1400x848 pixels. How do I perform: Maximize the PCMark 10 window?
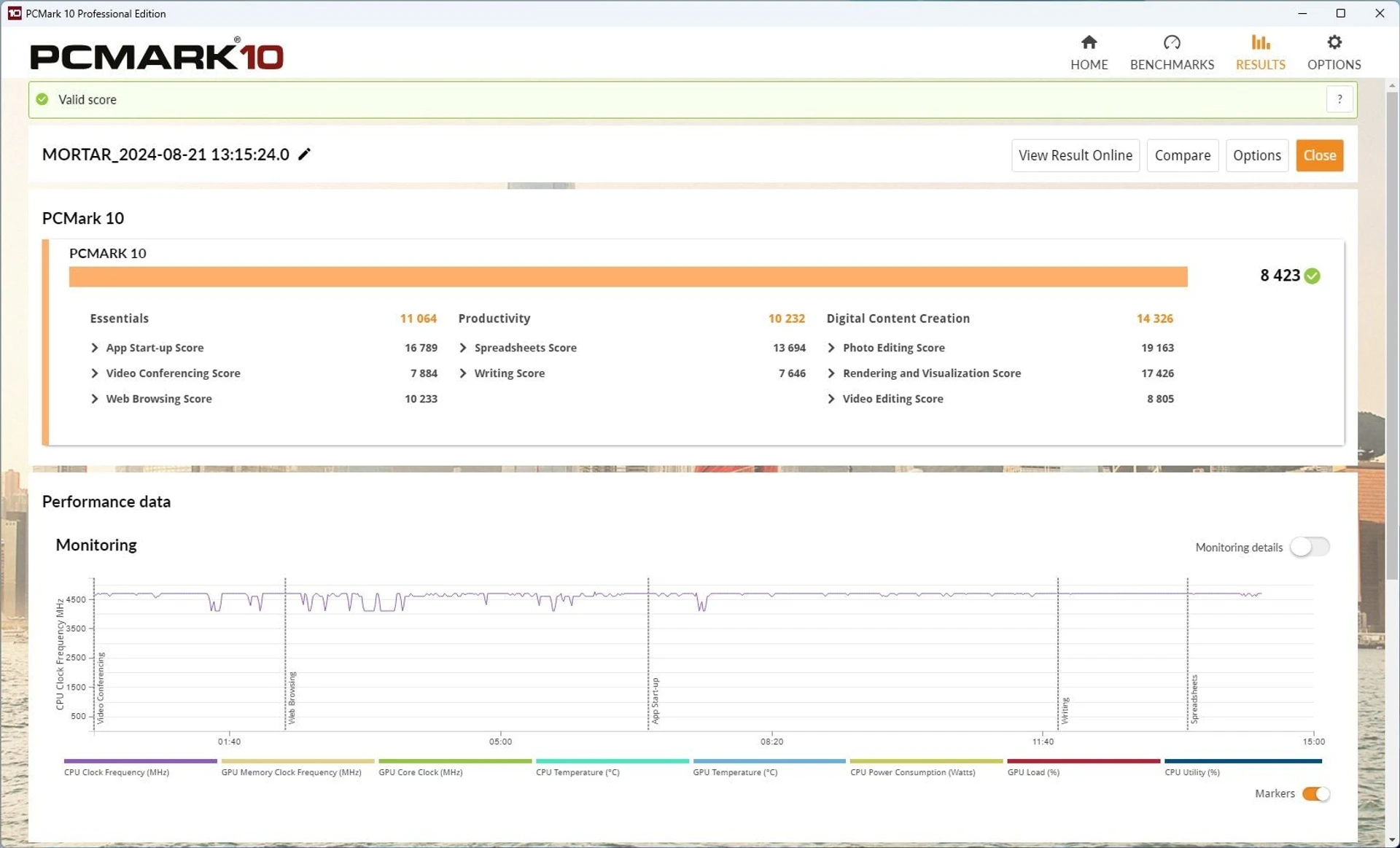click(x=1340, y=13)
